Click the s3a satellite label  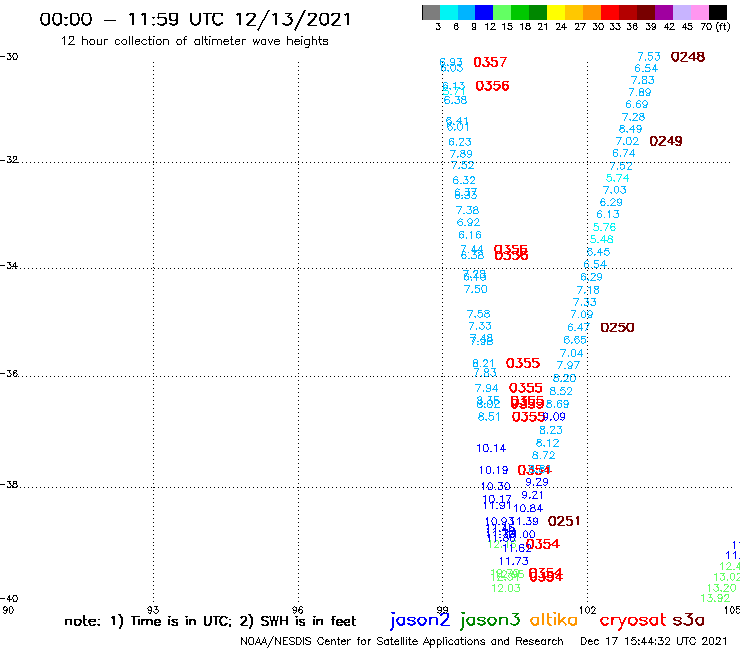[x=688, y=620]
